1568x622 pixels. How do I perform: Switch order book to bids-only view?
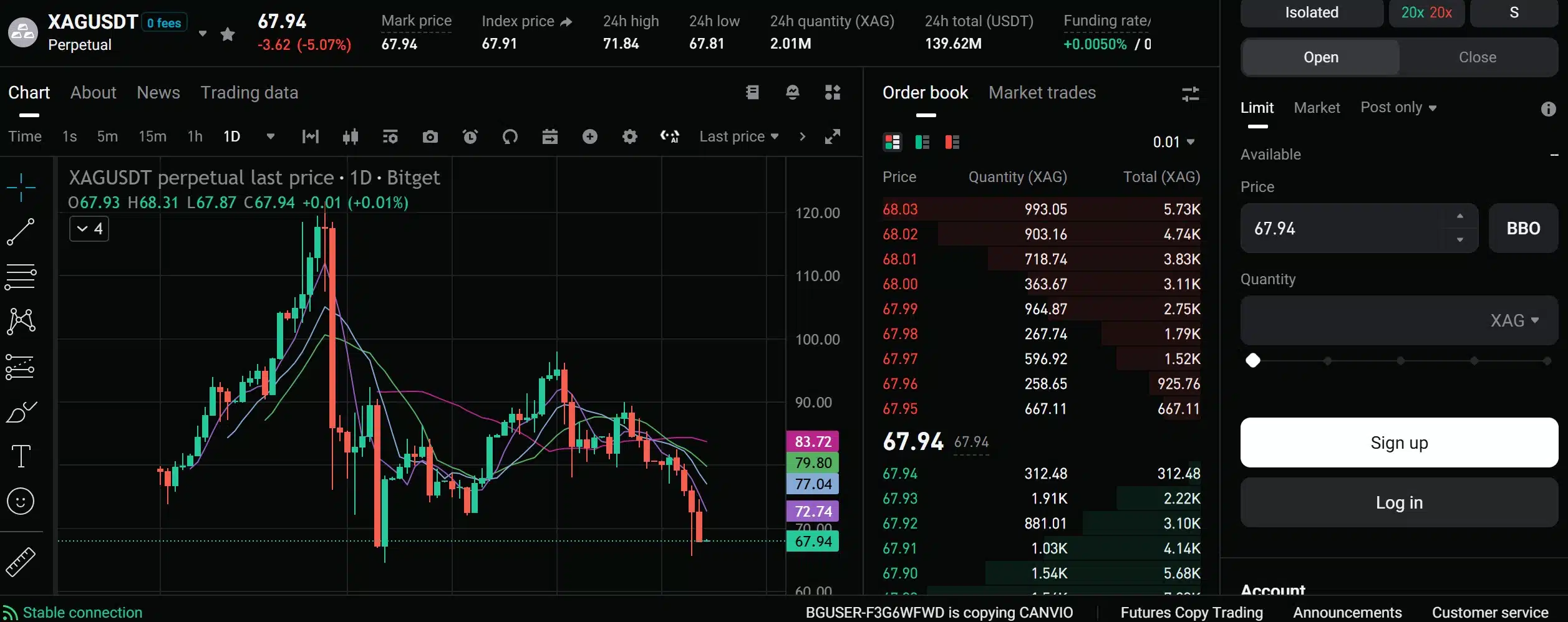pyautogui.click(x=922, y=142)
